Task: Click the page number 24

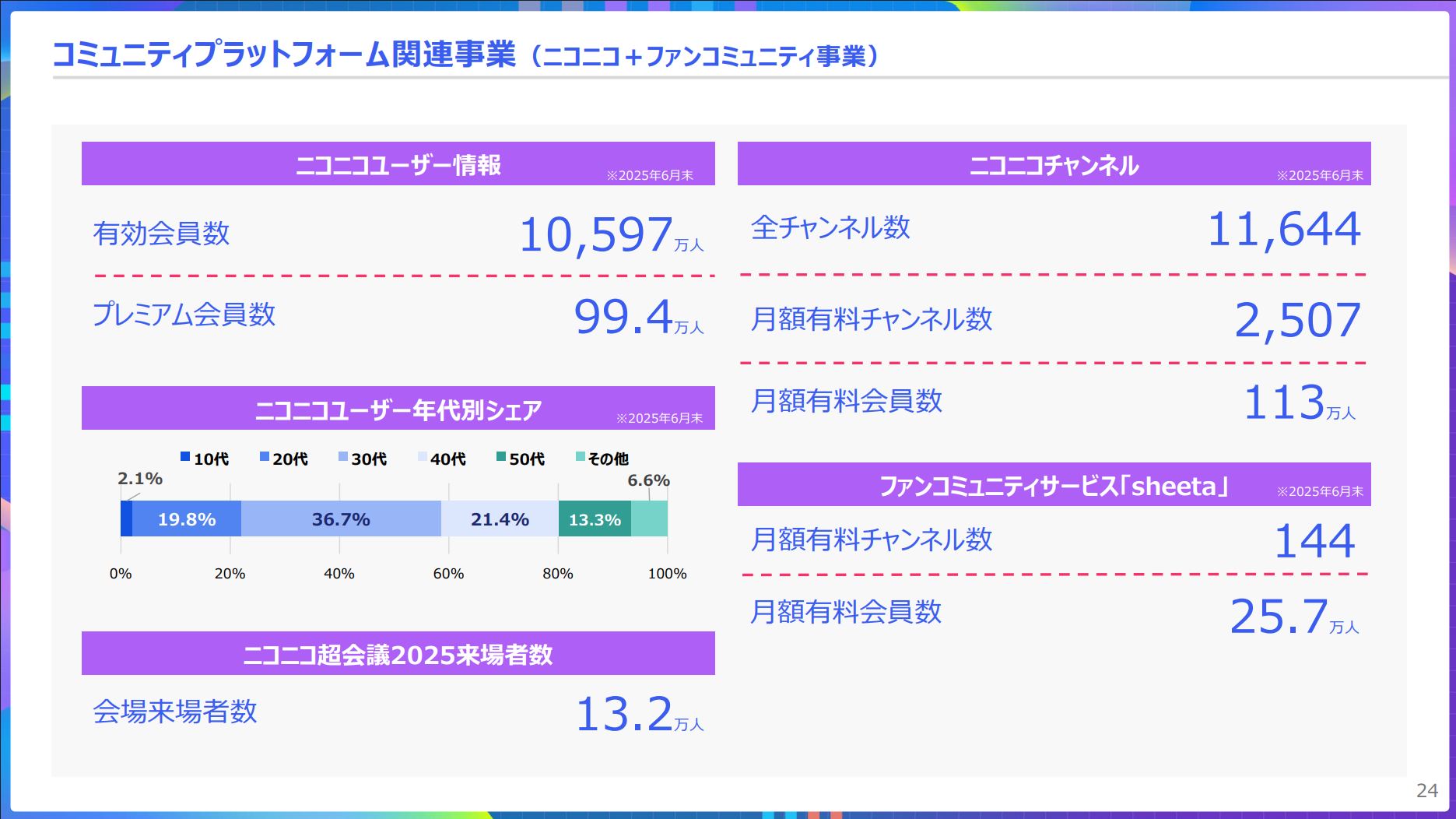Action: tap(1427, 790)
